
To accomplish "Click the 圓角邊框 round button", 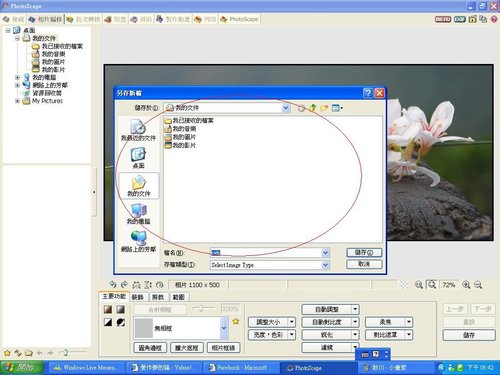I will [x=150, y=348].
